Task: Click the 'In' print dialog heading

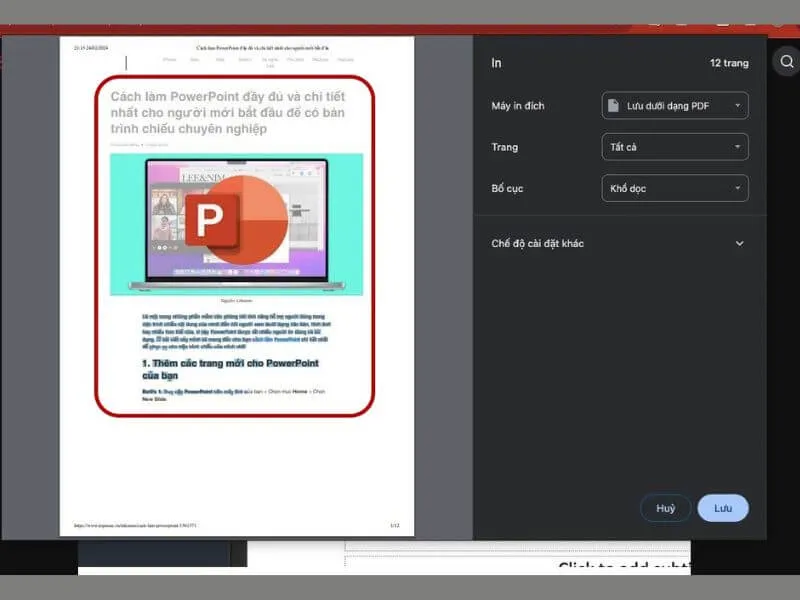Action: [x=496, y=63]
